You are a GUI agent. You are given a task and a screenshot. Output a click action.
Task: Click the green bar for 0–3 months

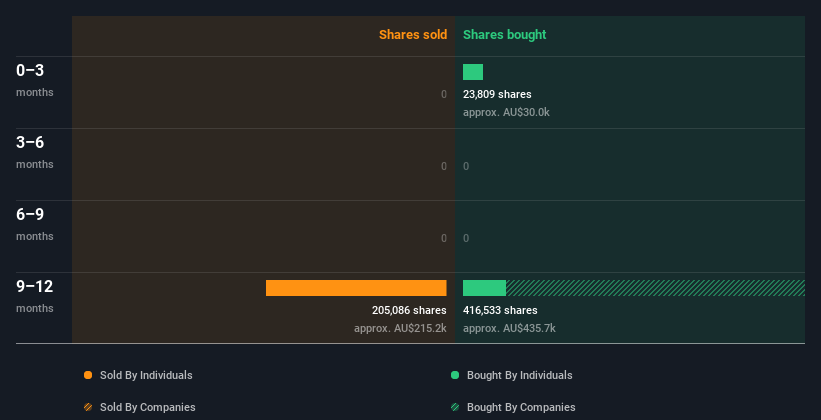(473, 72)
